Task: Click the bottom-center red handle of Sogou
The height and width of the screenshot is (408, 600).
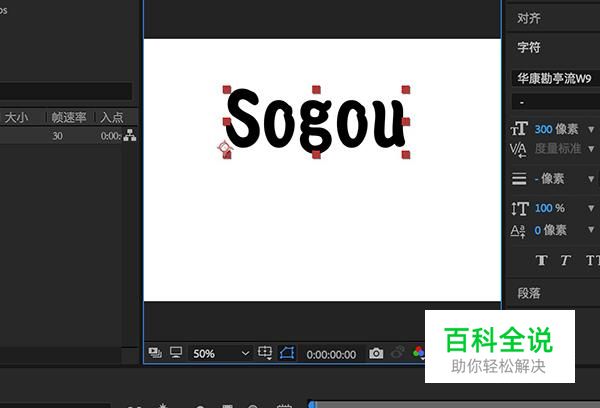Action: [316, 155]
